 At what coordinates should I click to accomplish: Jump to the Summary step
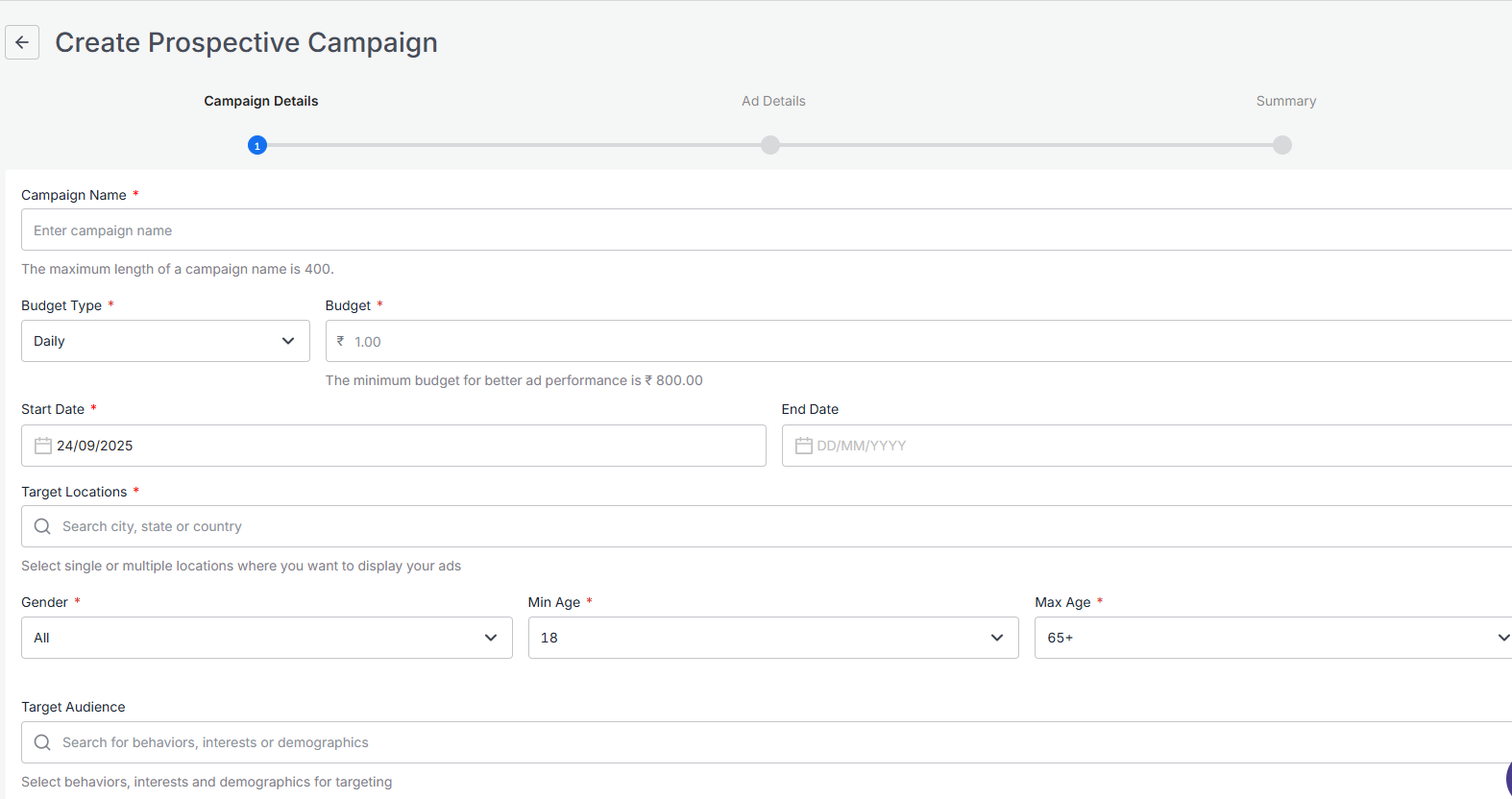coord(1285,101)
